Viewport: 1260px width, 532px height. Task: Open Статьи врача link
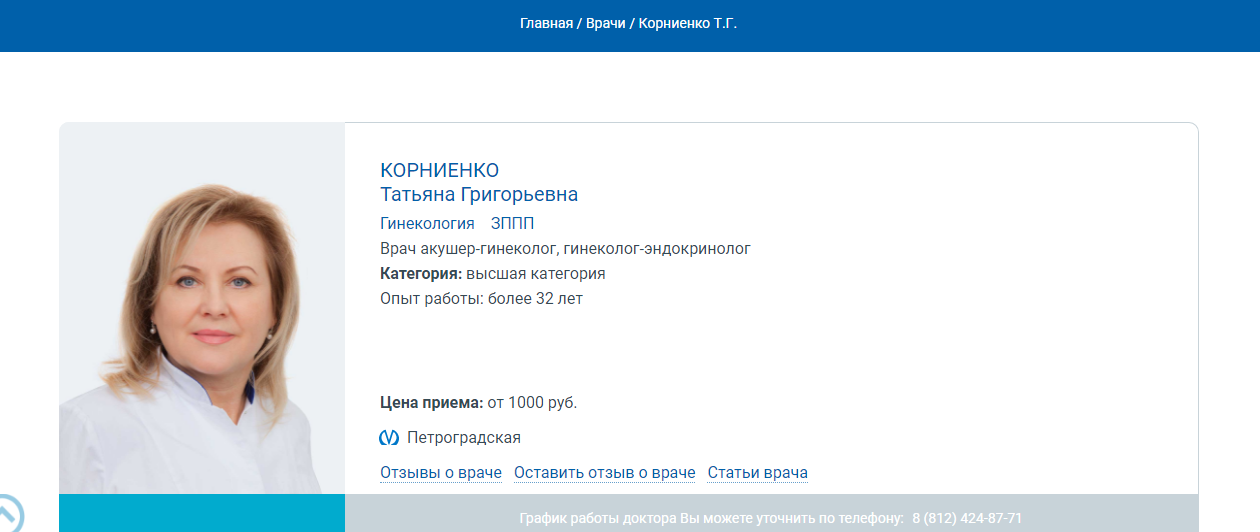pos(757,472)
